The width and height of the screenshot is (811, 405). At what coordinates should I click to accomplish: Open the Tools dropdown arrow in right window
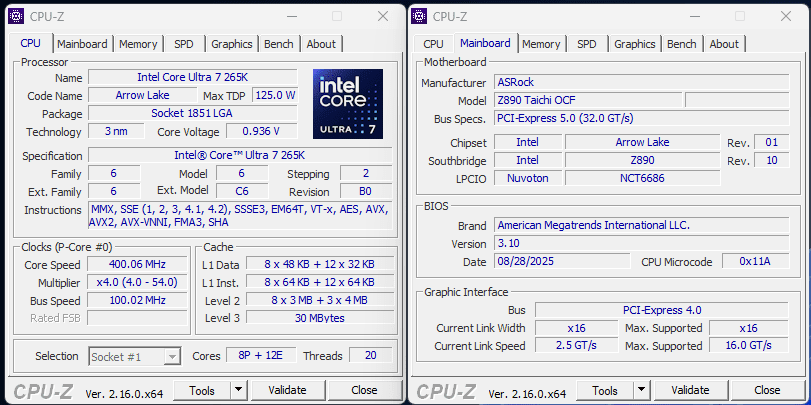click(641, 390)
